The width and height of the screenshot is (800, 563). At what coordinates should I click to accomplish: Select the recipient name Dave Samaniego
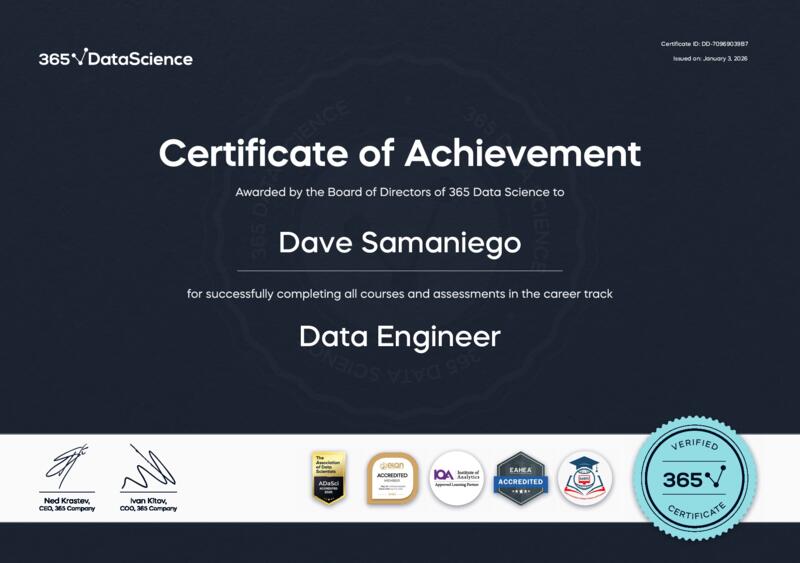400,243
